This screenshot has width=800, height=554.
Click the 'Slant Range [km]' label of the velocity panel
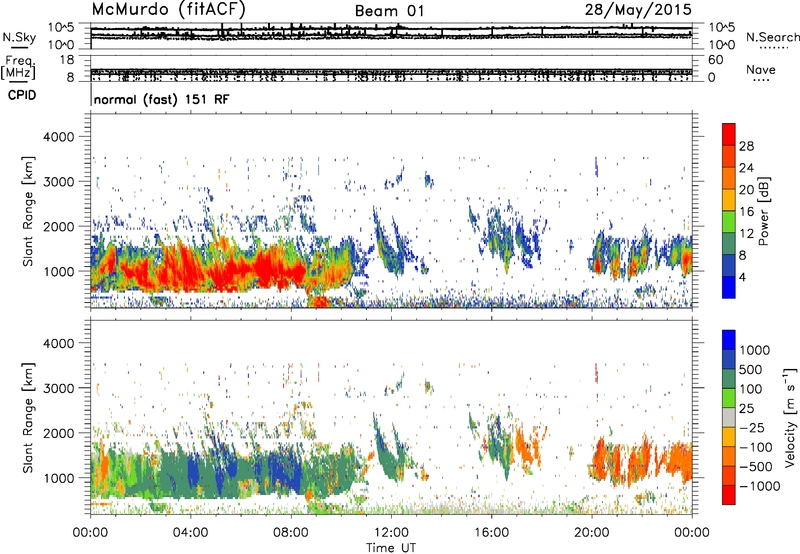click(x=28, y=417)
